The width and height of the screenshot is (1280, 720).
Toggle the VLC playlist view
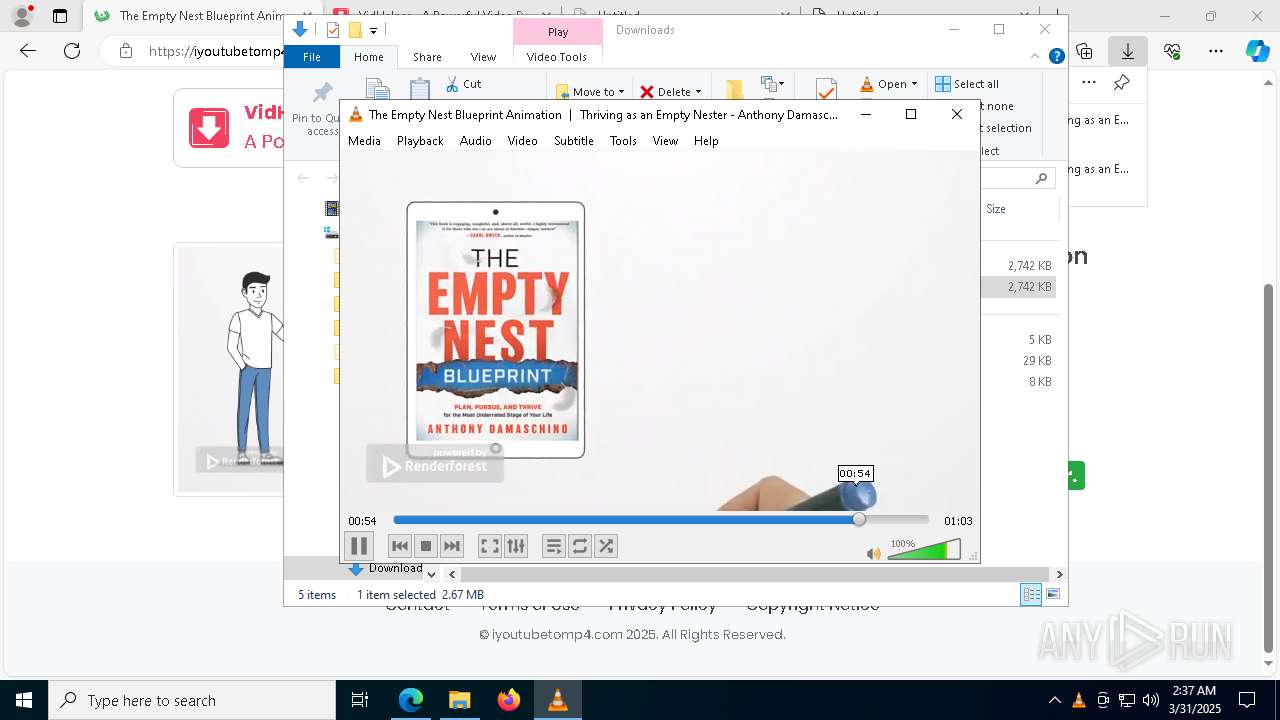click(554, 546)
